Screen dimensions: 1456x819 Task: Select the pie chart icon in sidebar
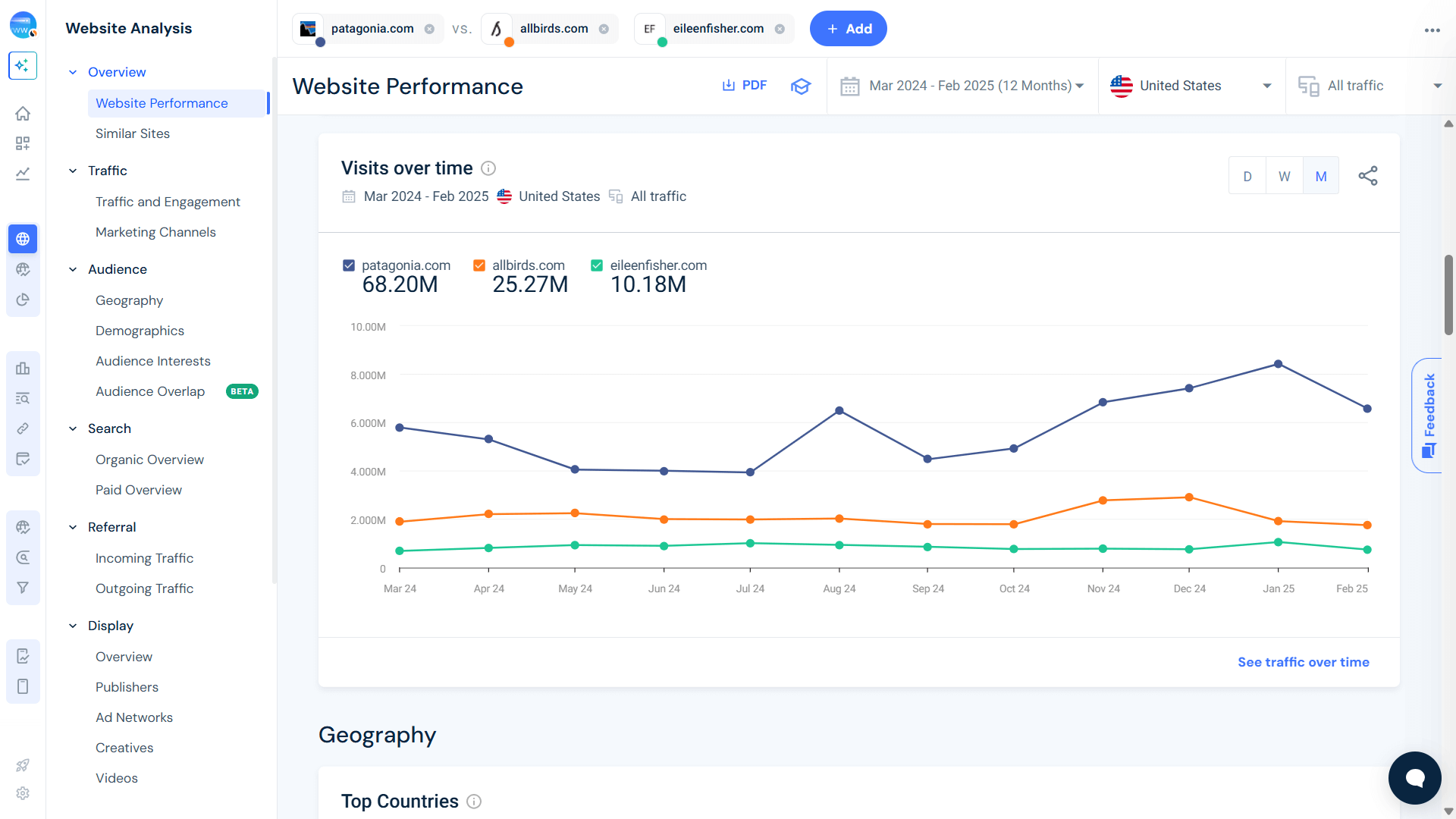(x=23, y=300)
